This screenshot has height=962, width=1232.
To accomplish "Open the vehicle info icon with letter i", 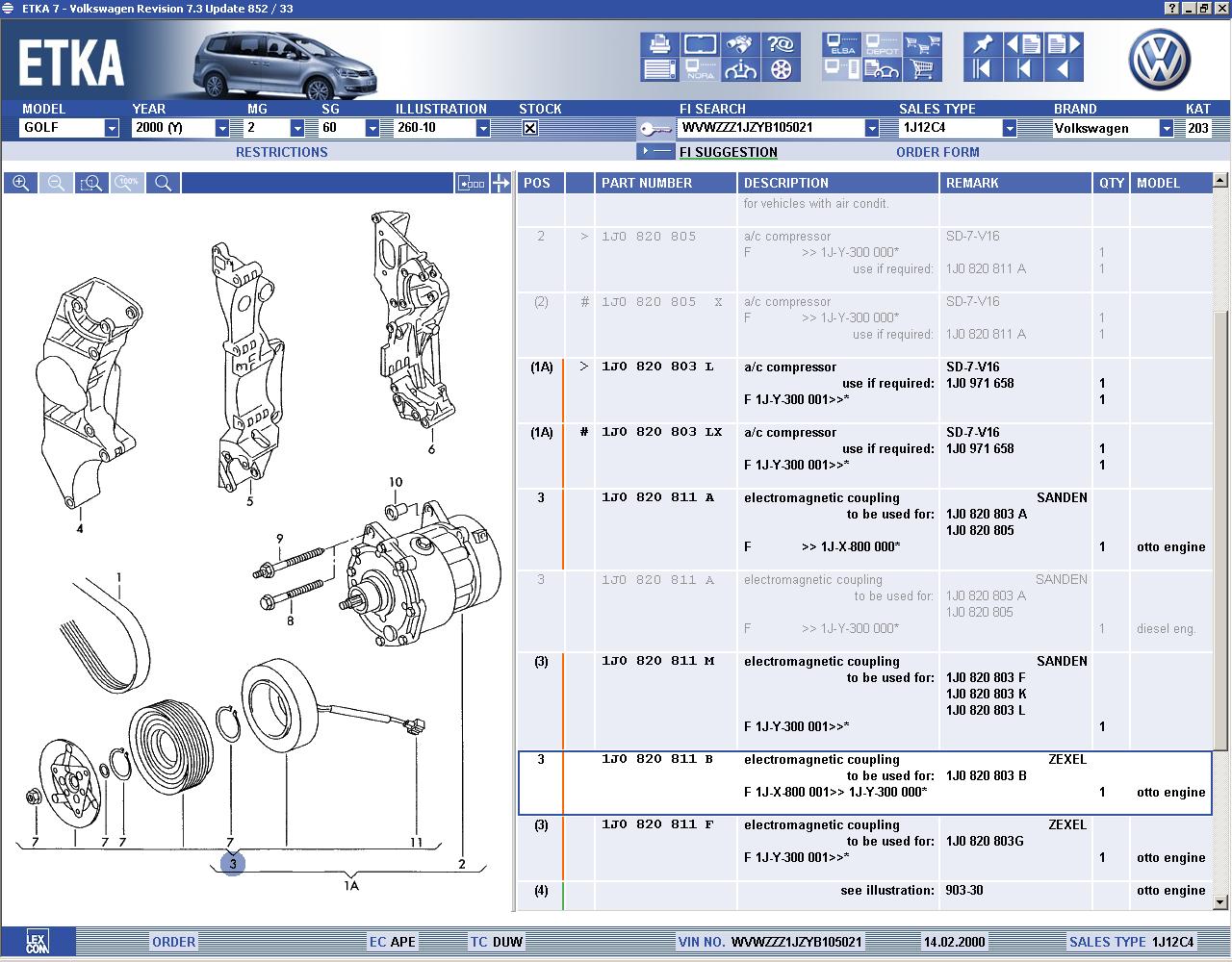I will (740, 69).
